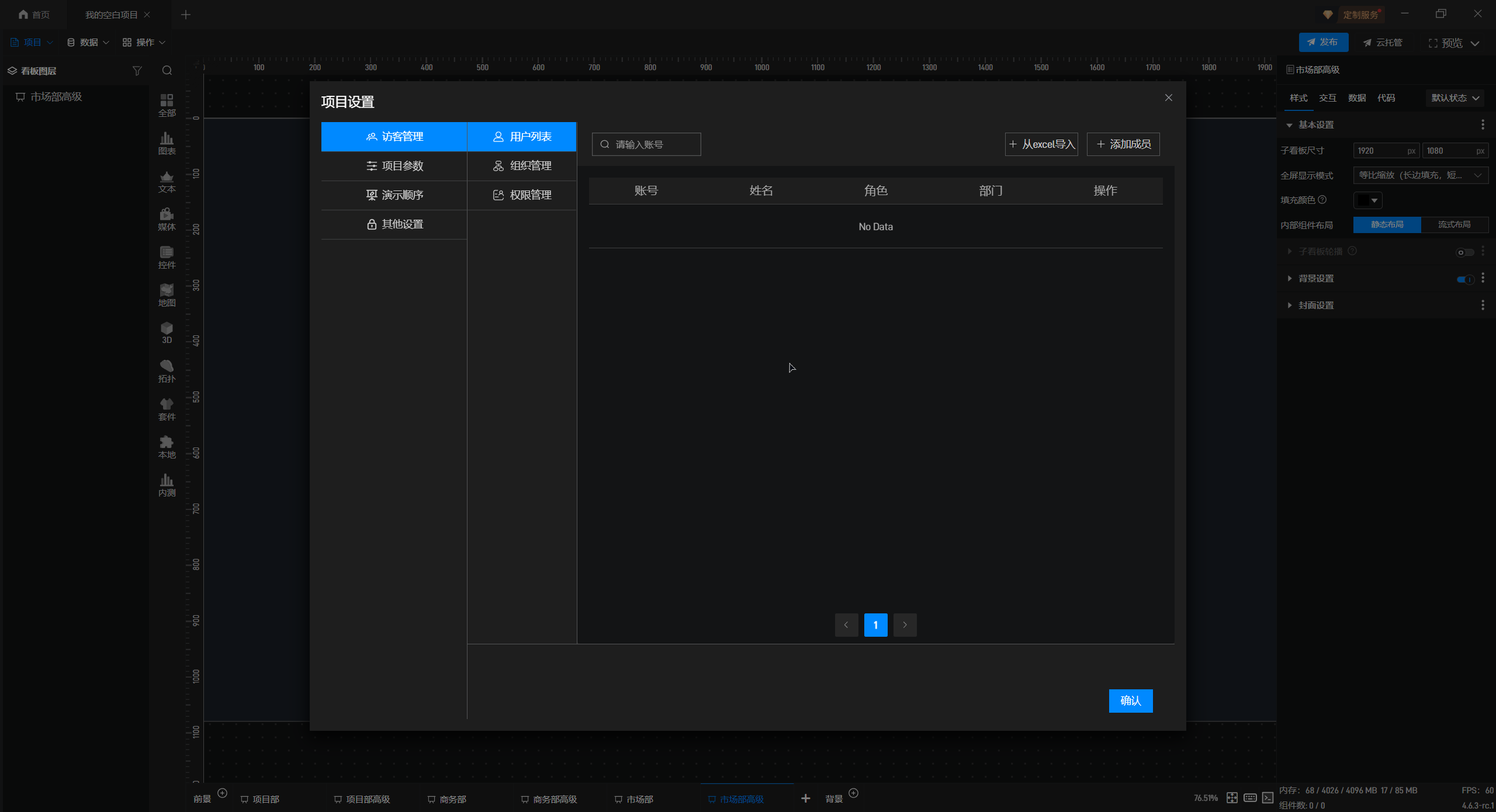Open the 组织管理 tab
This screenshot has width=1496, height=812.
pos(522,166)
